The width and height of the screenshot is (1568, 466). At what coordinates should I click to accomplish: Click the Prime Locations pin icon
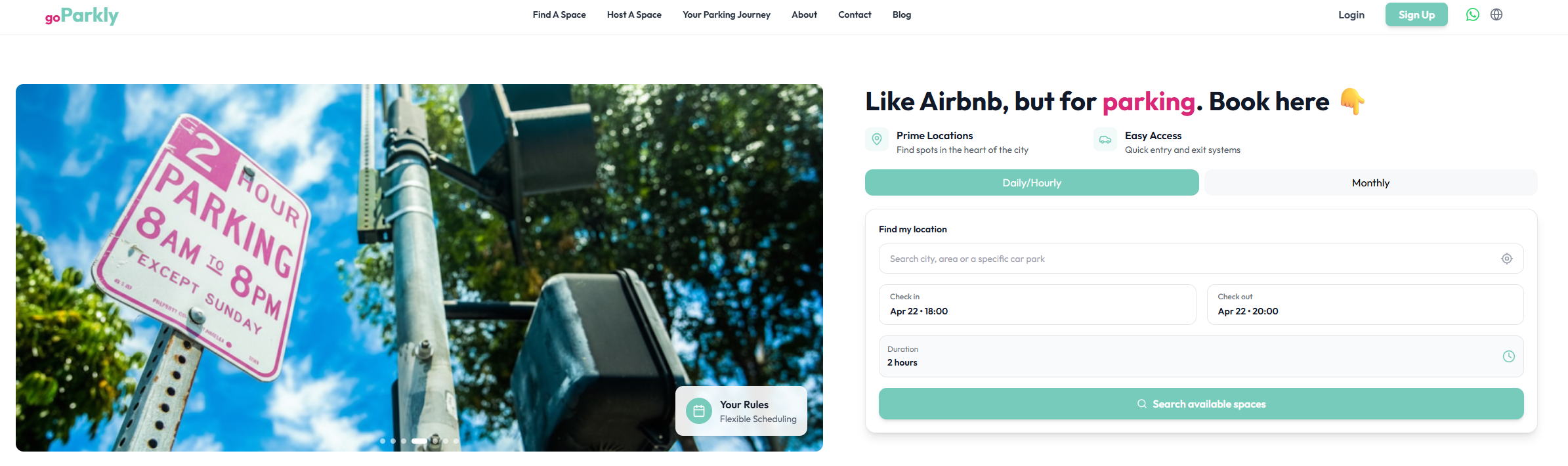tap(877, 139)
